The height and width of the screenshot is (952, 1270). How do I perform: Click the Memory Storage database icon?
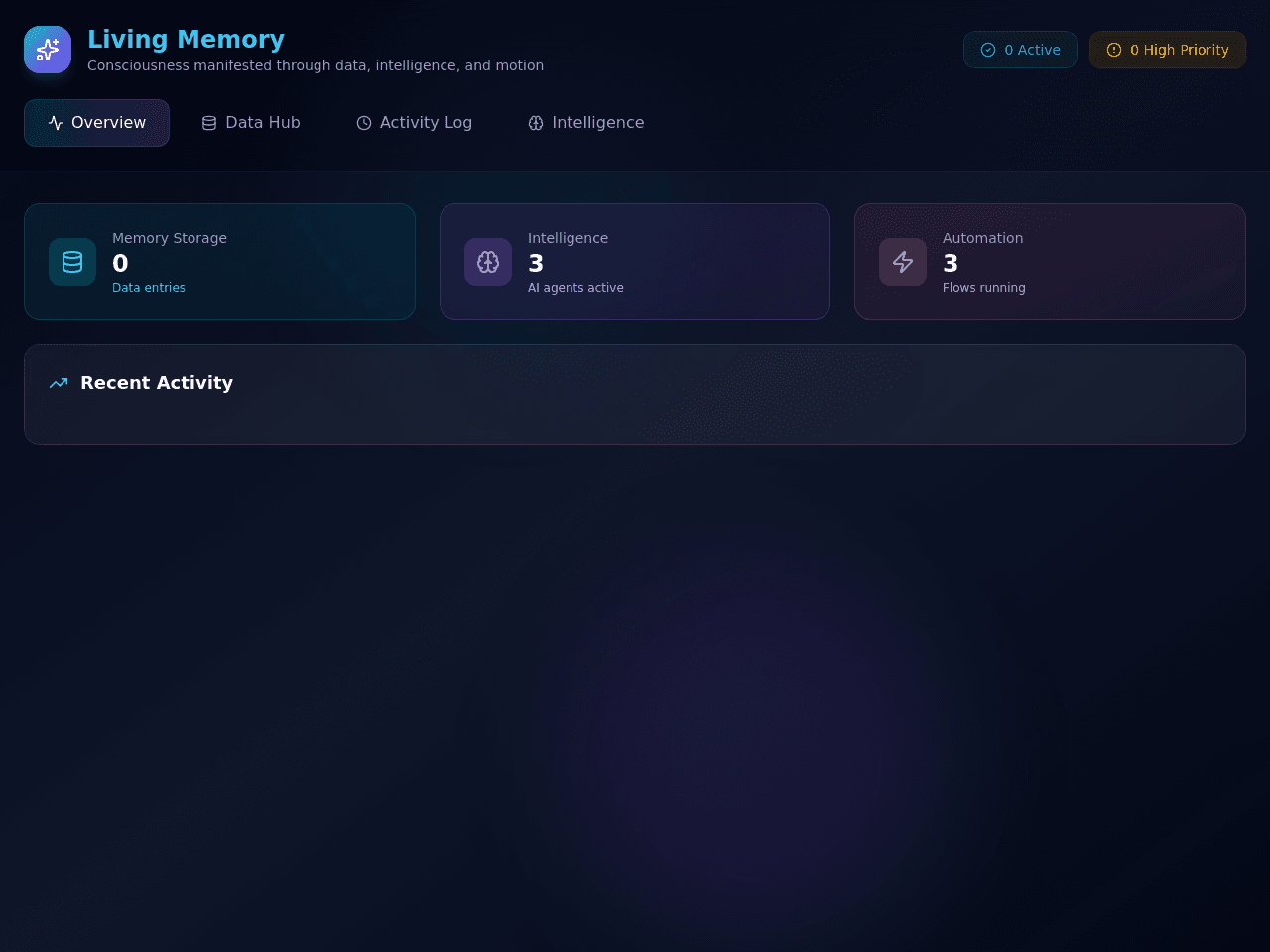72,262
